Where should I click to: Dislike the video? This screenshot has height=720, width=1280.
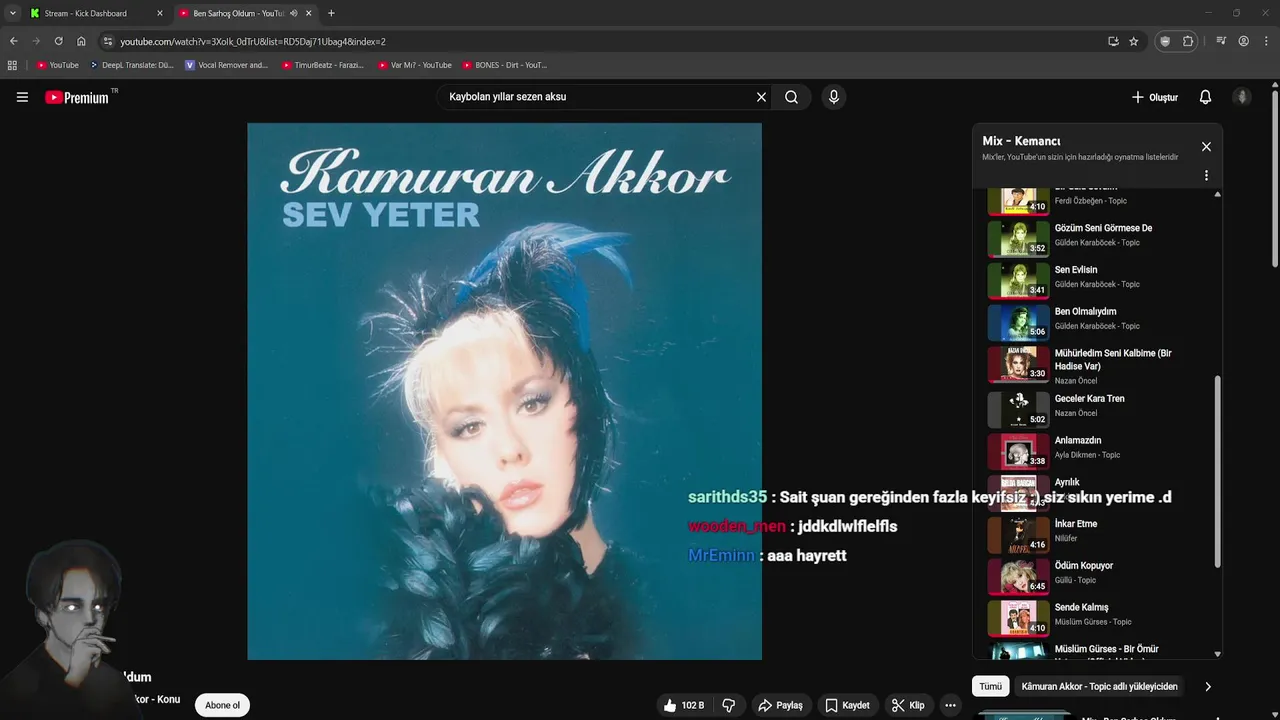tap(729, 705)
